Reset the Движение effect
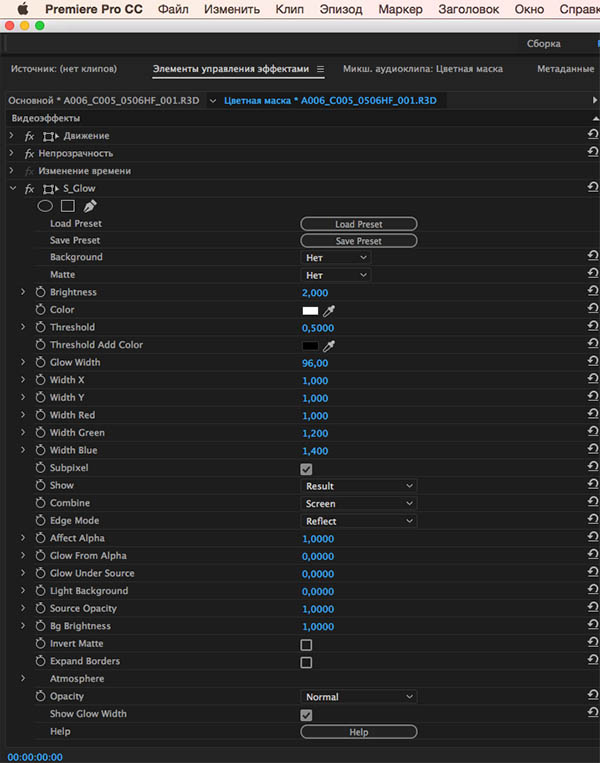The image size is (600, 763). 593,134
